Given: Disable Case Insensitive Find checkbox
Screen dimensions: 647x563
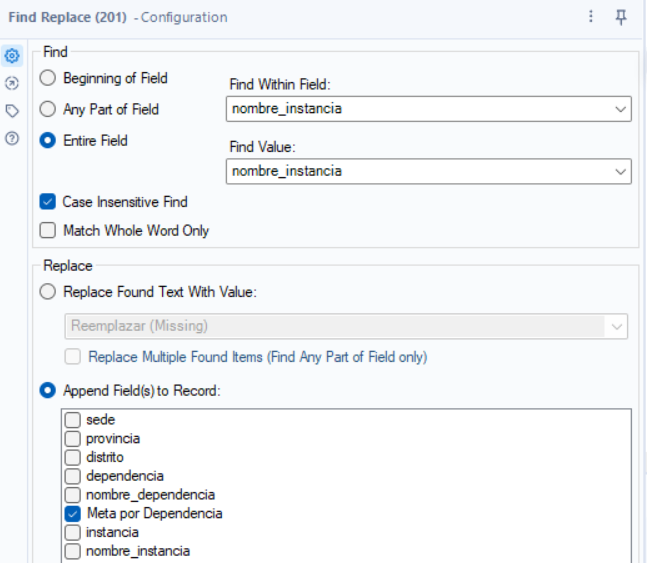Looking at the screenshot, I should 48,201.
